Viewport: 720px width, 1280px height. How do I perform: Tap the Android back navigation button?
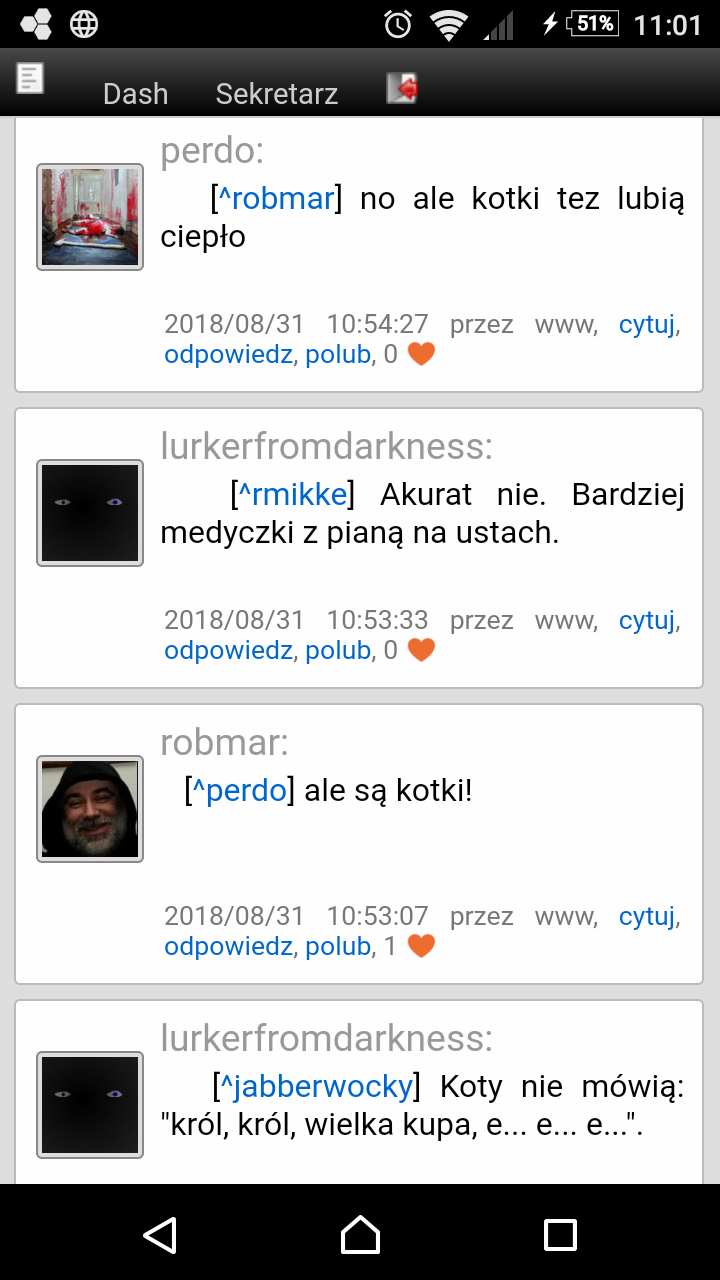click(160, 1234)
